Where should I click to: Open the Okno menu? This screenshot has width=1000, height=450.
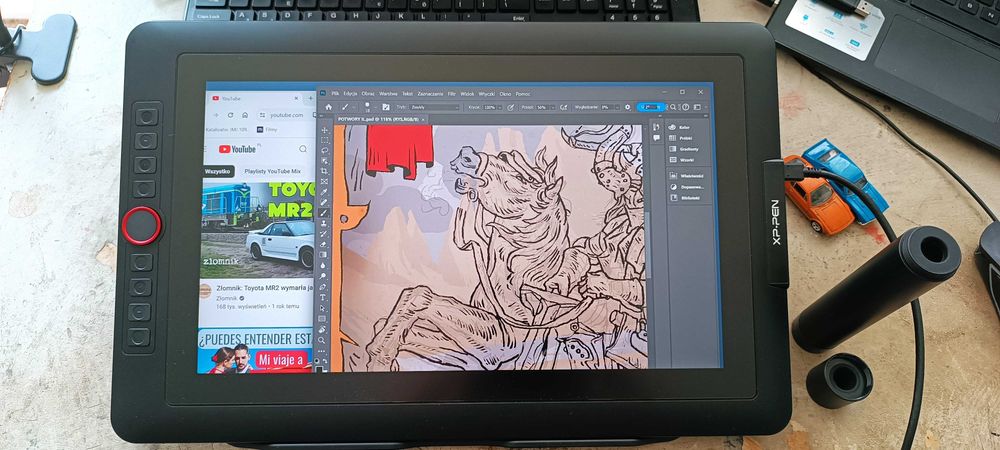point(506,94)
